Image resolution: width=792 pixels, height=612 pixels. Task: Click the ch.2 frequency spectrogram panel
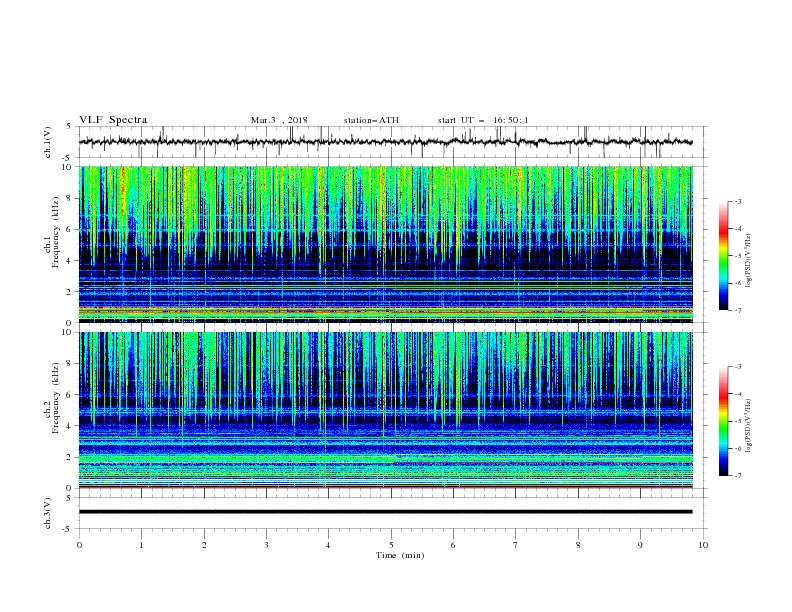click(385, 410)
